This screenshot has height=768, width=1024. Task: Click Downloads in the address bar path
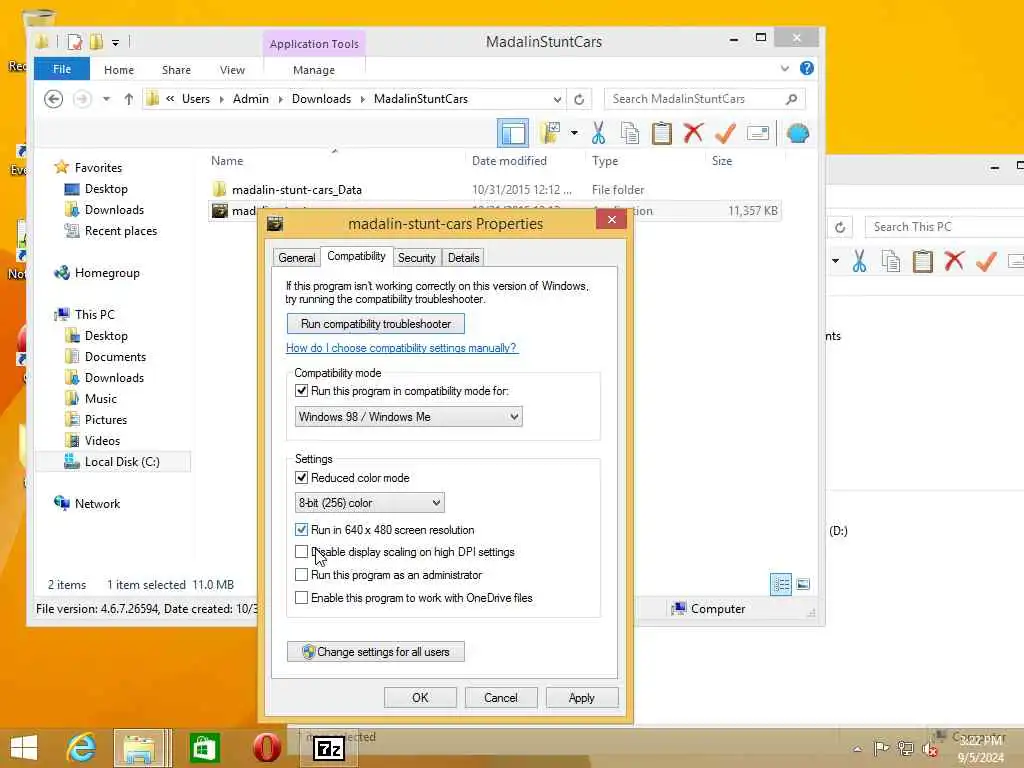pos(321,99)
